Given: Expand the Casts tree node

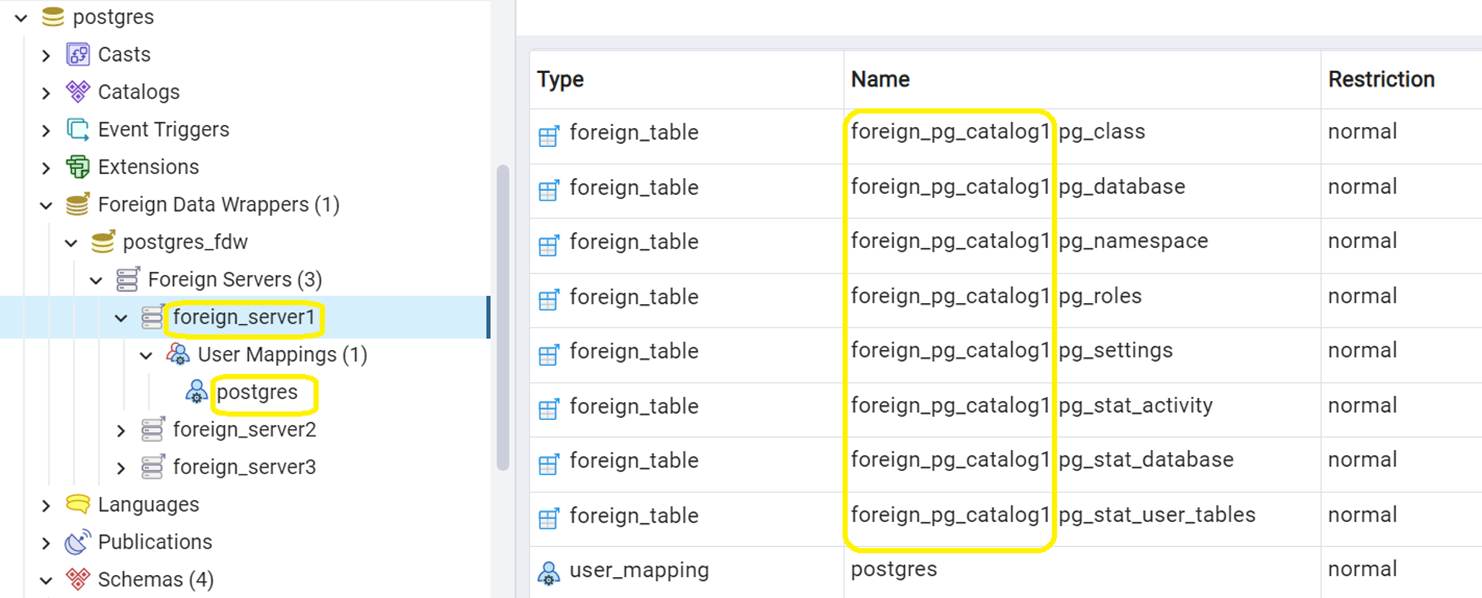Looking at the screenshot, I should click(x=46, y=55).
